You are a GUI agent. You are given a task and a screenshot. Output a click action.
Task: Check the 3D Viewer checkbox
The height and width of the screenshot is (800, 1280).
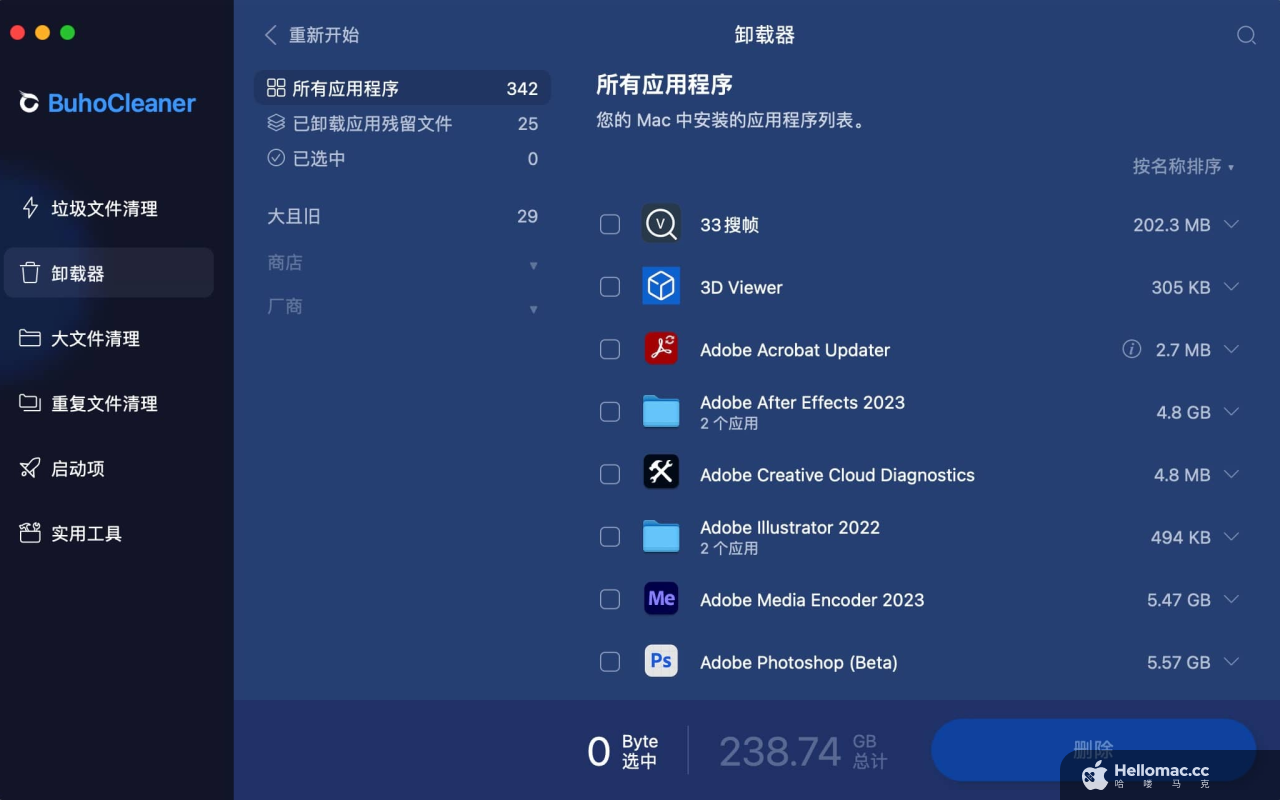coord(610,287)
